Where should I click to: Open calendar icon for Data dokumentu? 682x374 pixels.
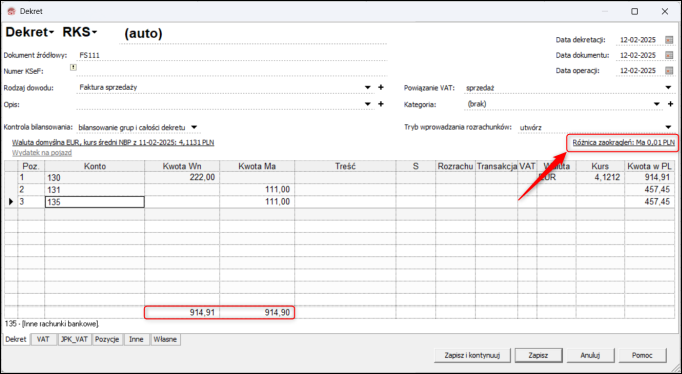(x=669, y=55)
